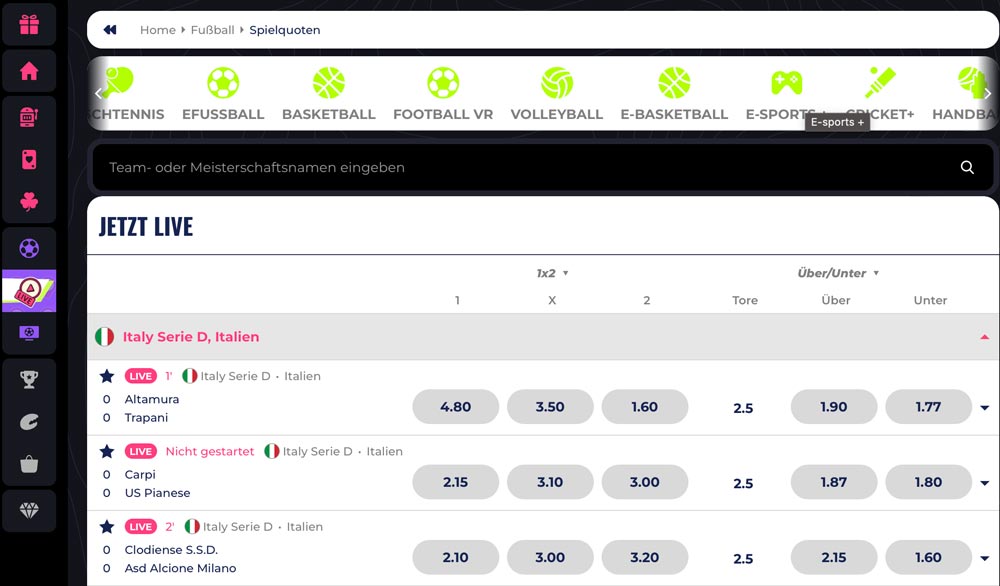1000x586 pixels.
Task: Click the double-arrow back icon in breadcrumb
Action: (x=110, y=30)
